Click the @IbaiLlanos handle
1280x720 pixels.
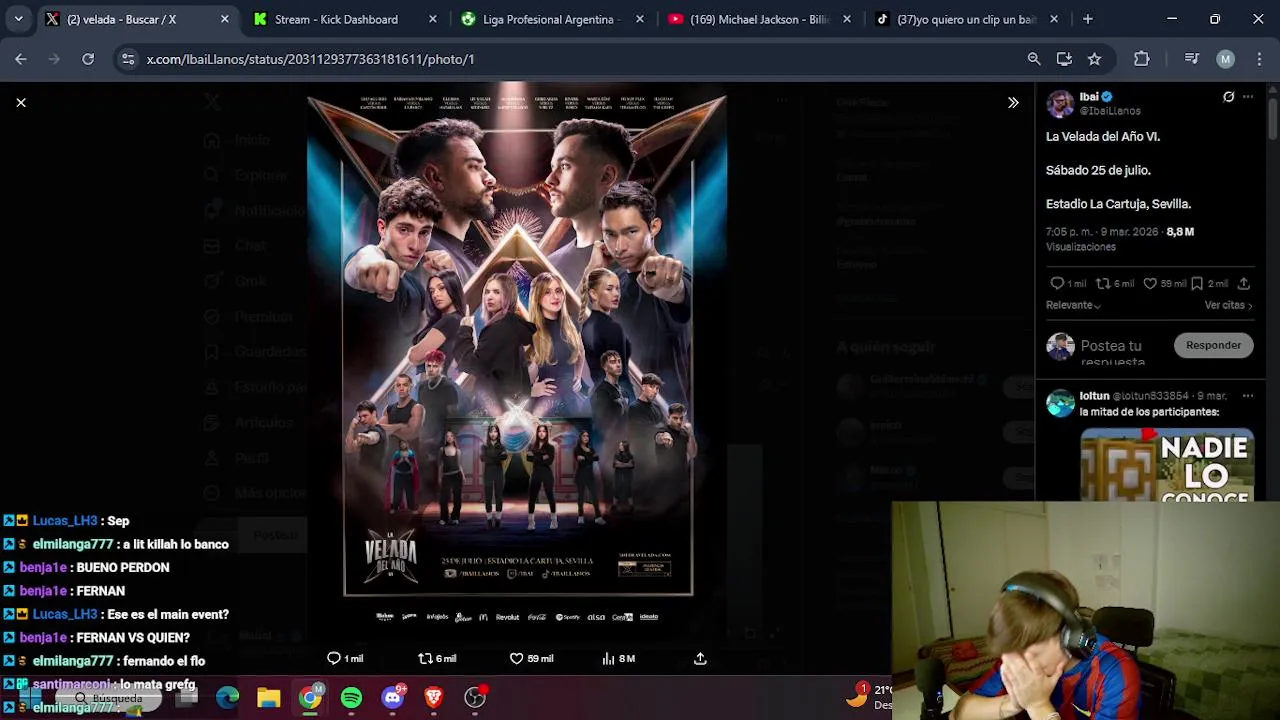[x=1110, y=111]
